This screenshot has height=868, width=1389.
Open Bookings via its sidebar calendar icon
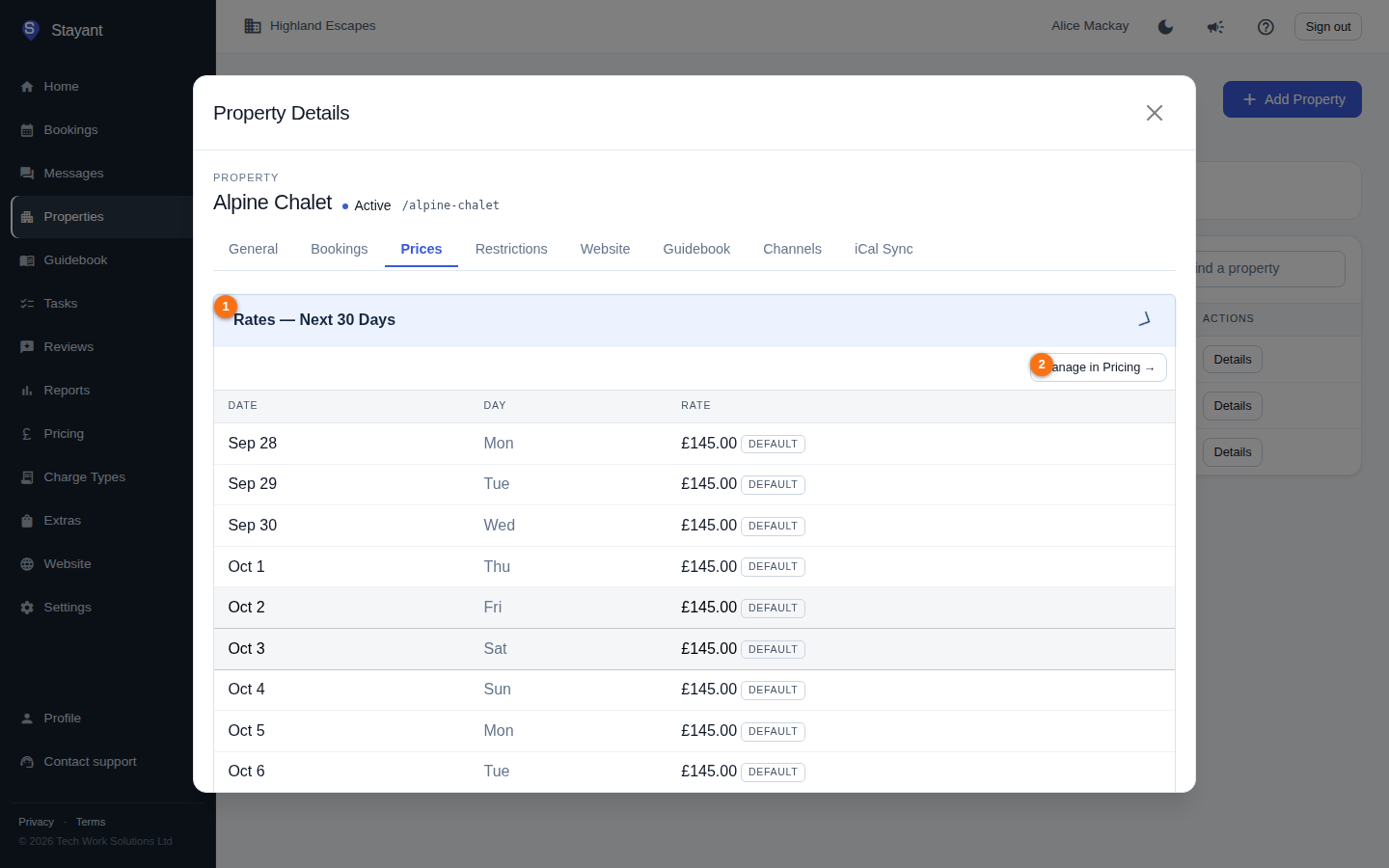coord(27,130)
